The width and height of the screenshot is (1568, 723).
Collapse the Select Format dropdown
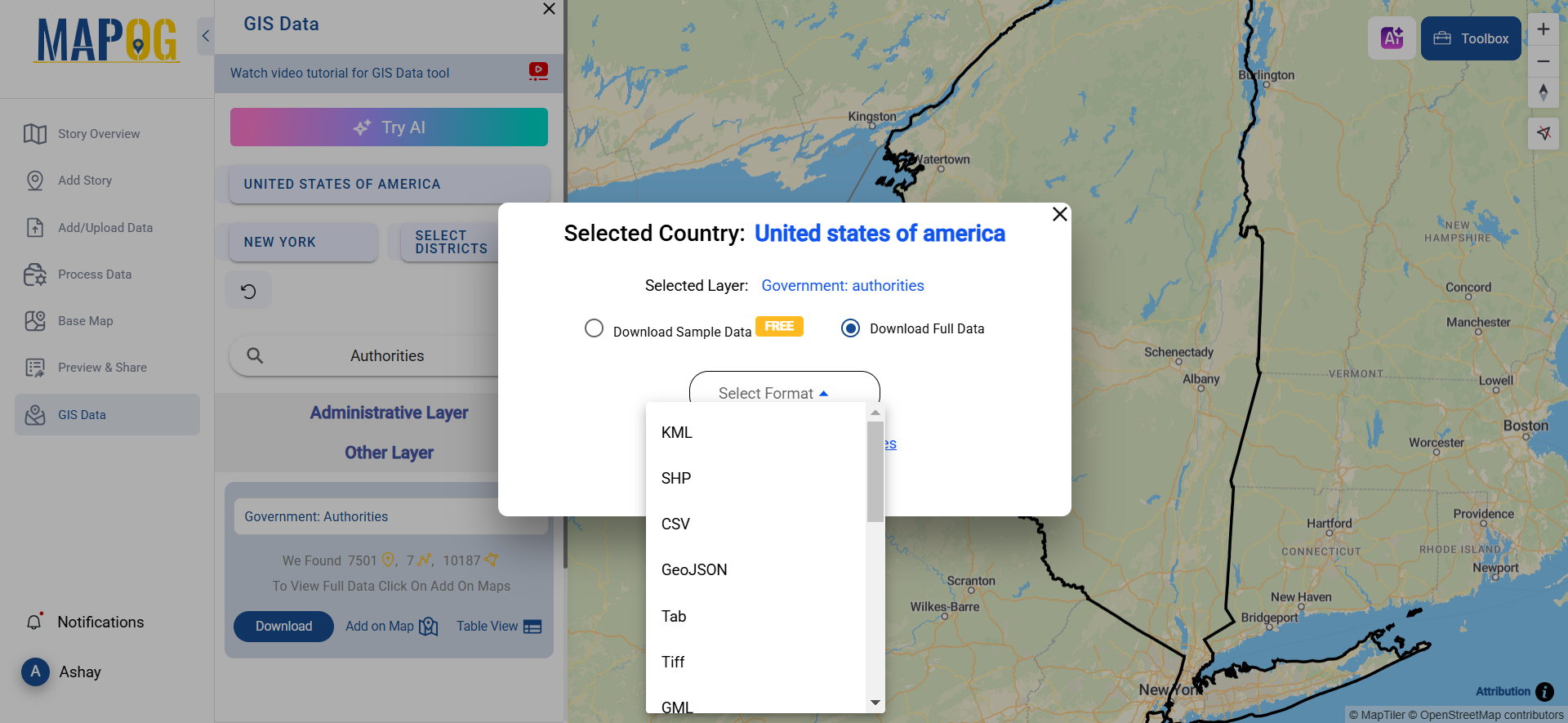(x=783, y=393)
